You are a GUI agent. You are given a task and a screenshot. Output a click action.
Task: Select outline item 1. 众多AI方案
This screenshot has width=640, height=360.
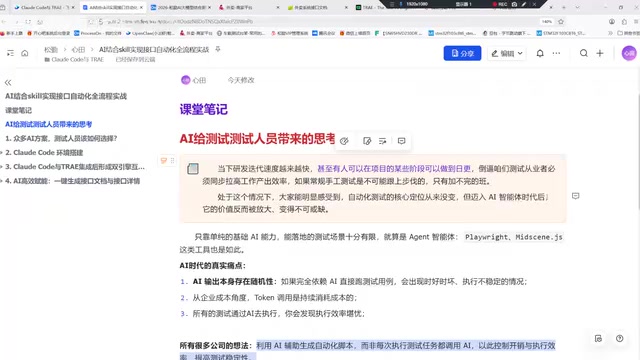point(61,138)
